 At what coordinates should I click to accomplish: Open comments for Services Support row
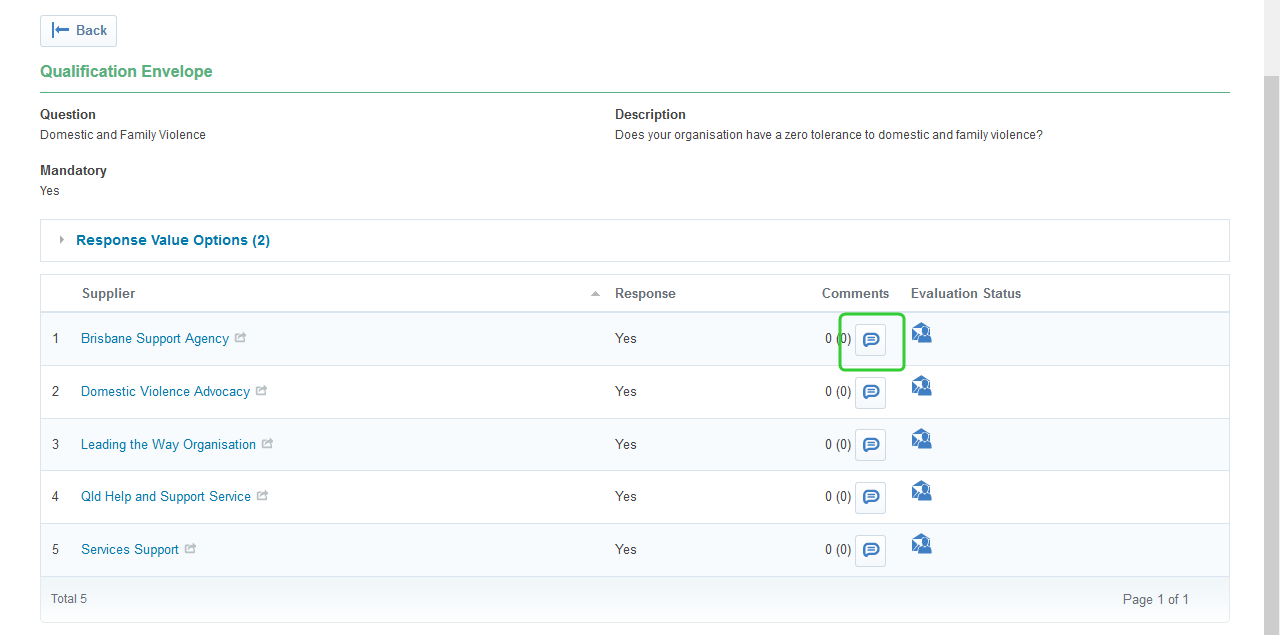click(x=870, y=550)
